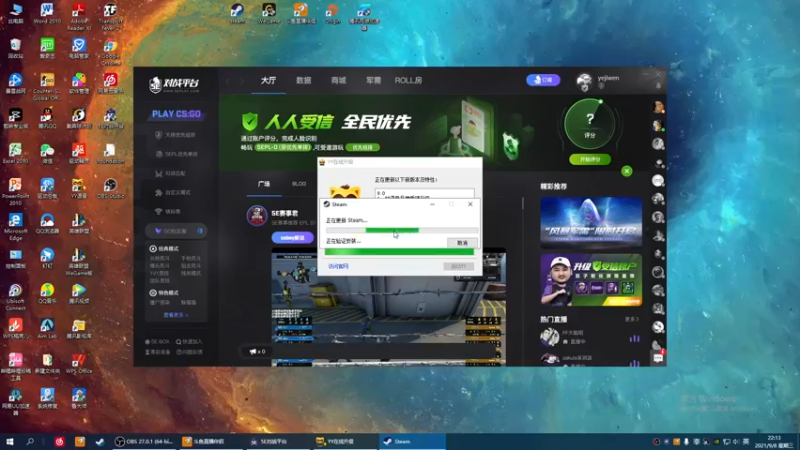Open WeGame shortcut at top of desktop
This screenshot has width=800, height=450.
(x=269, y=13)
